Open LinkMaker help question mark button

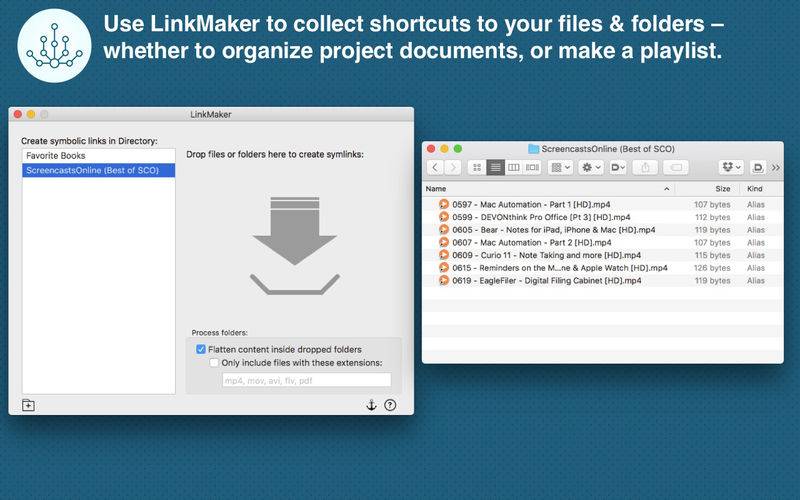[390, 405]
